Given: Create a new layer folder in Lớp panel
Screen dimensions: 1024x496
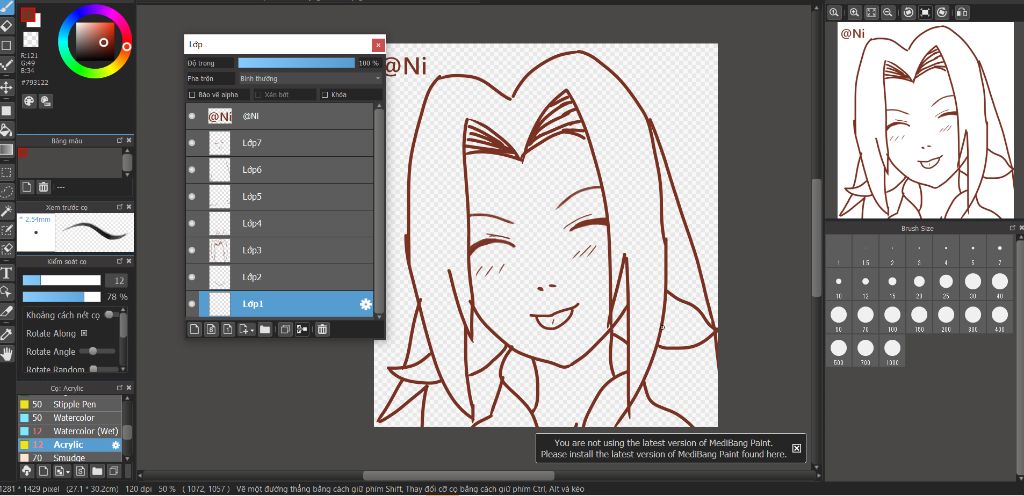Looking at the screenshot, I should [x=264, y=330].
